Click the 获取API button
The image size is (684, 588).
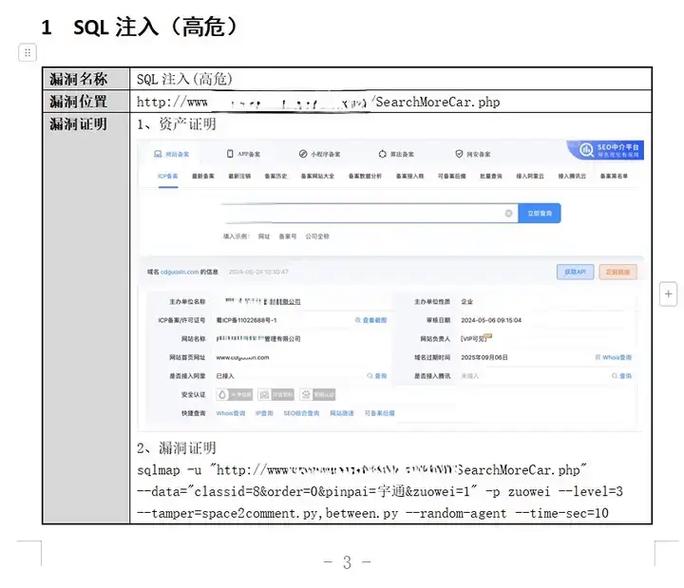[x=575, y=272]
